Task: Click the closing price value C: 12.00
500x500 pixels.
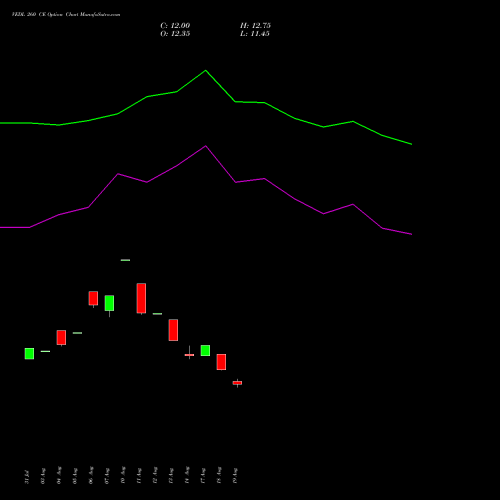Action: click(x=175, y=26)
